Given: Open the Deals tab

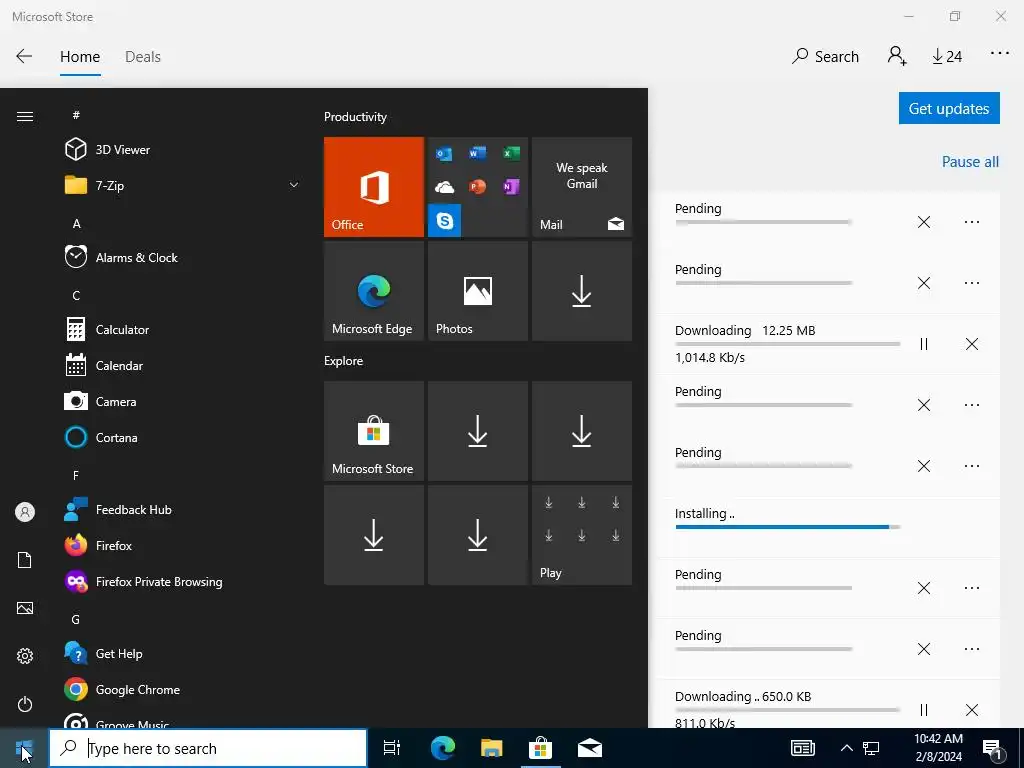Looking at the screenshot, I should (x=142, y=57).
